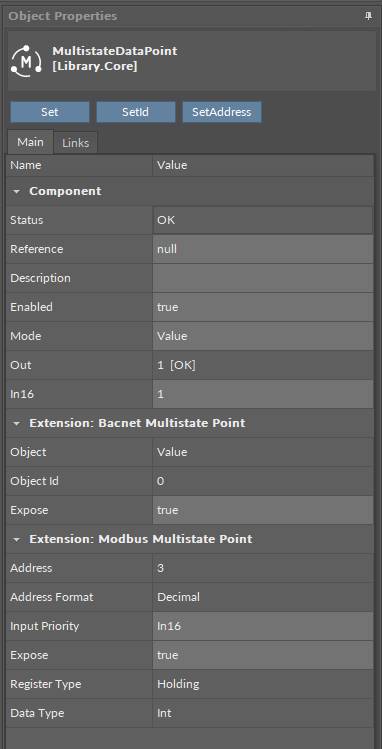Collapse the Component section

click(17, 192)
